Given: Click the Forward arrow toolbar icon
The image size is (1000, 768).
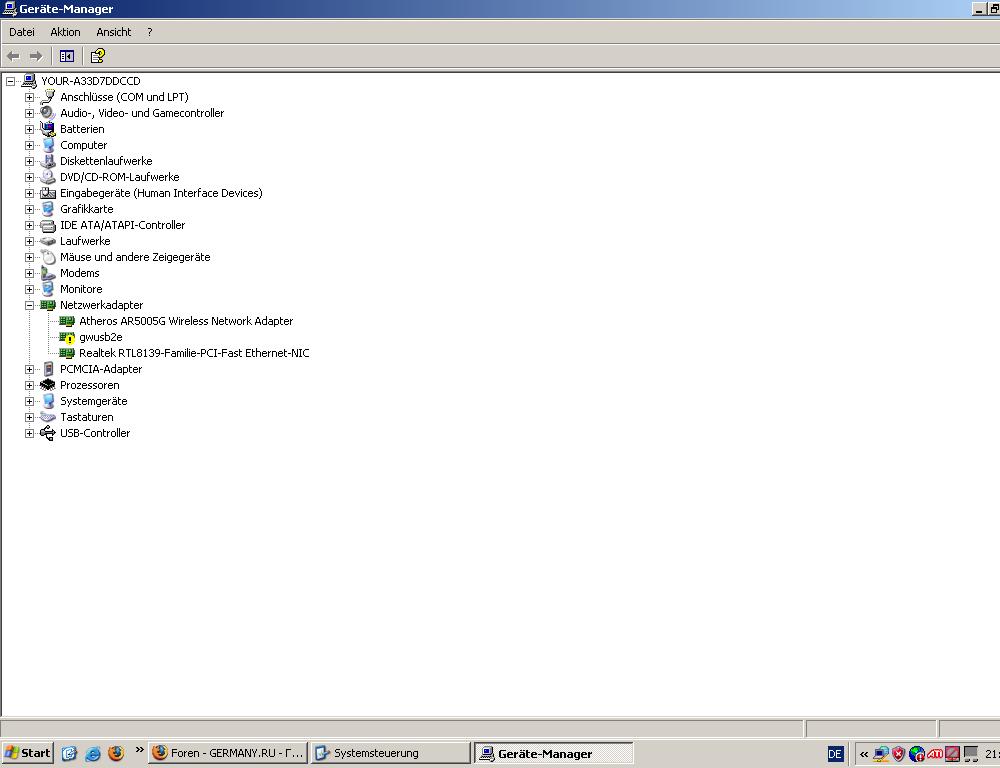Looking at the screenshot, I should (36, 56).
